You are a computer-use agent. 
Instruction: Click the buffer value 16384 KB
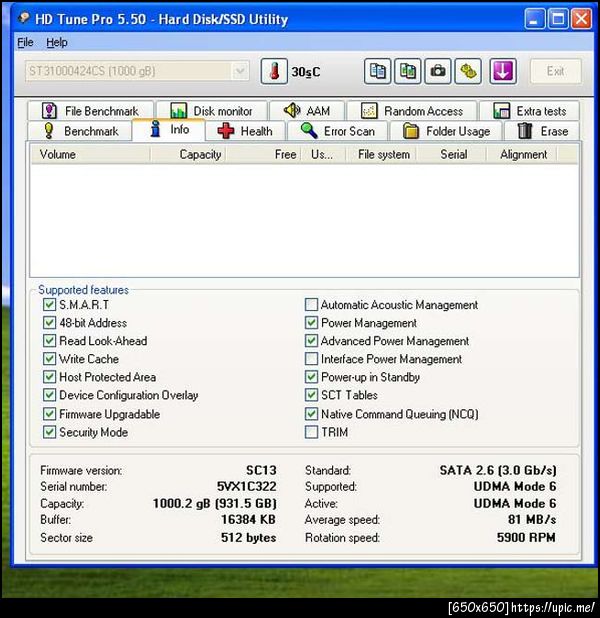point(248,519)
